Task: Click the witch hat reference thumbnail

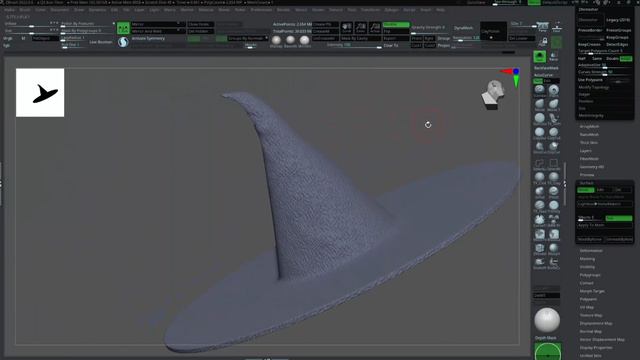Action: pos(40,93)
